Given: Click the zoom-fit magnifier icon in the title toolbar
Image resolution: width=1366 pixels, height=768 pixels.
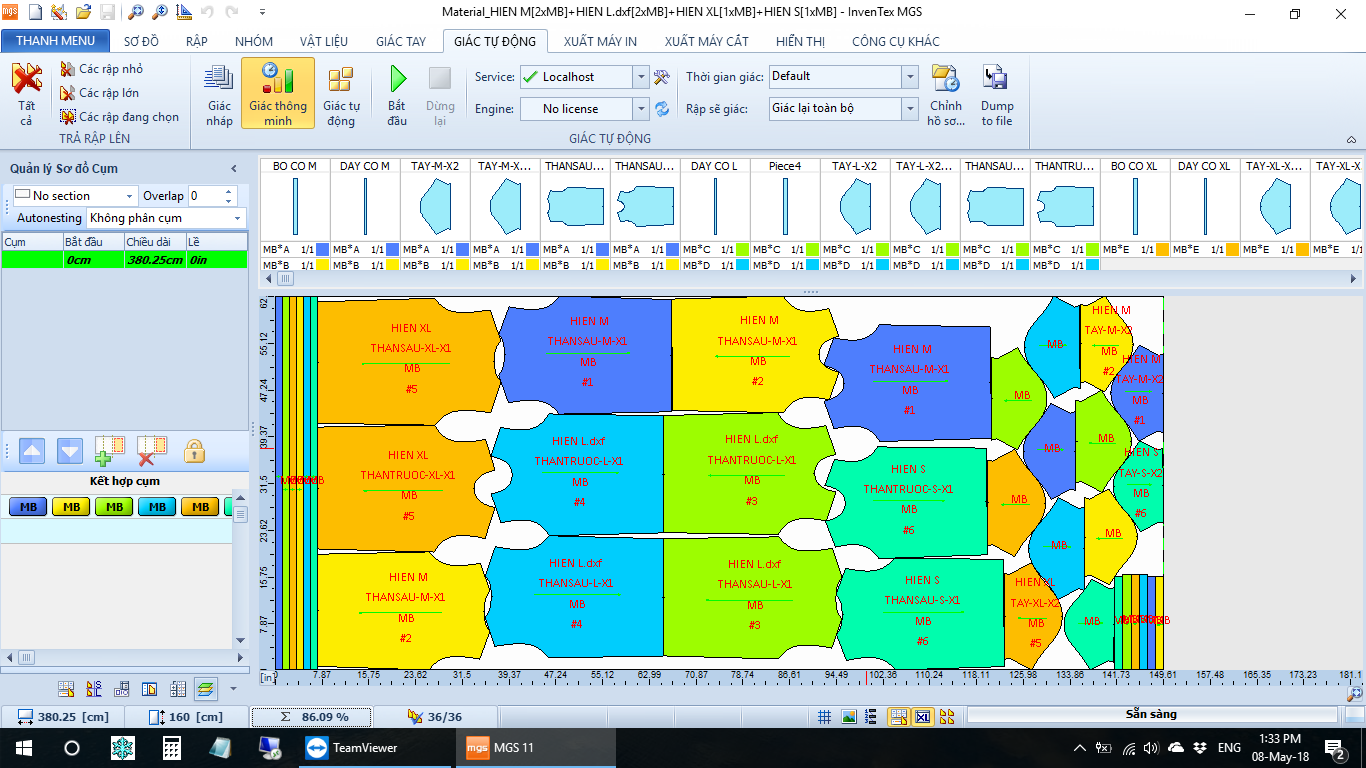Looking at the screenshot, I should point(137,13).
